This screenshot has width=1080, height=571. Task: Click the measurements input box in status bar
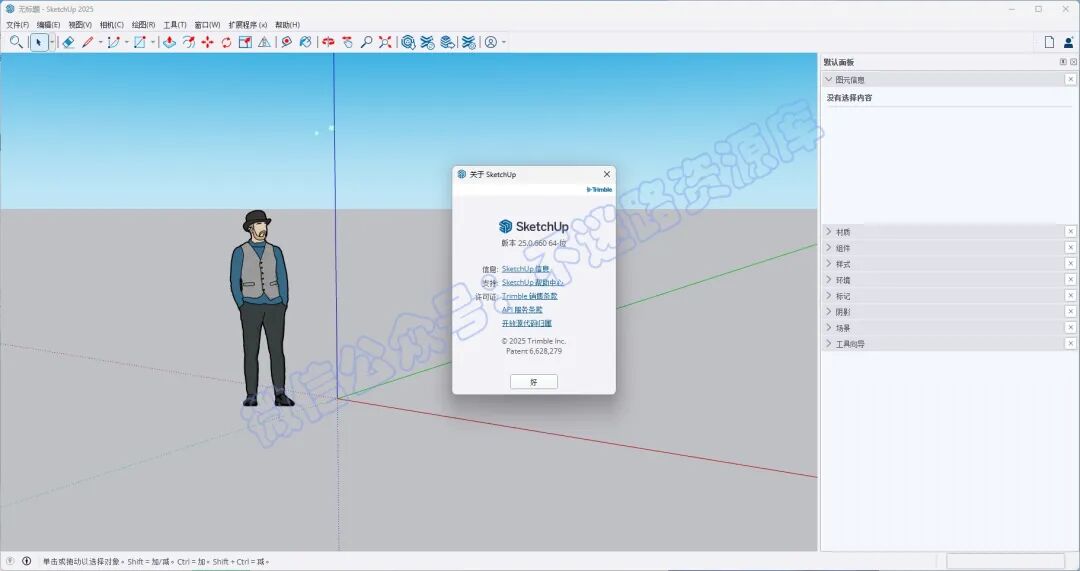(1006, 561)
